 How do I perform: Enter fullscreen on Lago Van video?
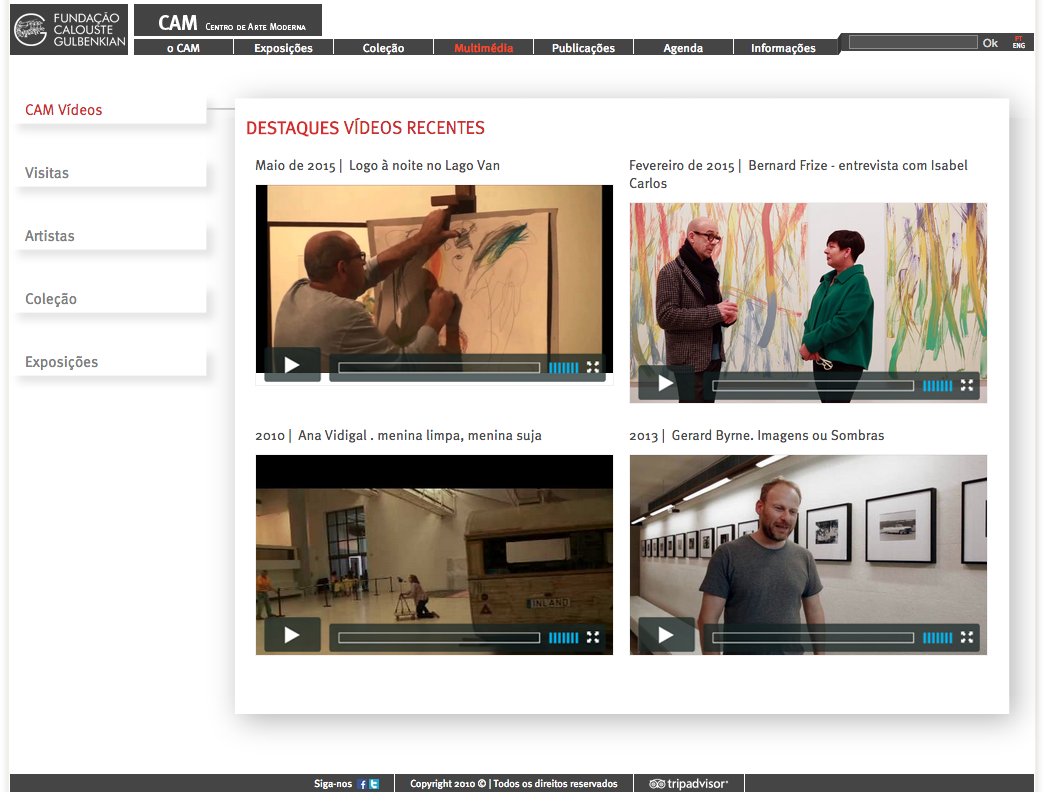click(593, 367)
